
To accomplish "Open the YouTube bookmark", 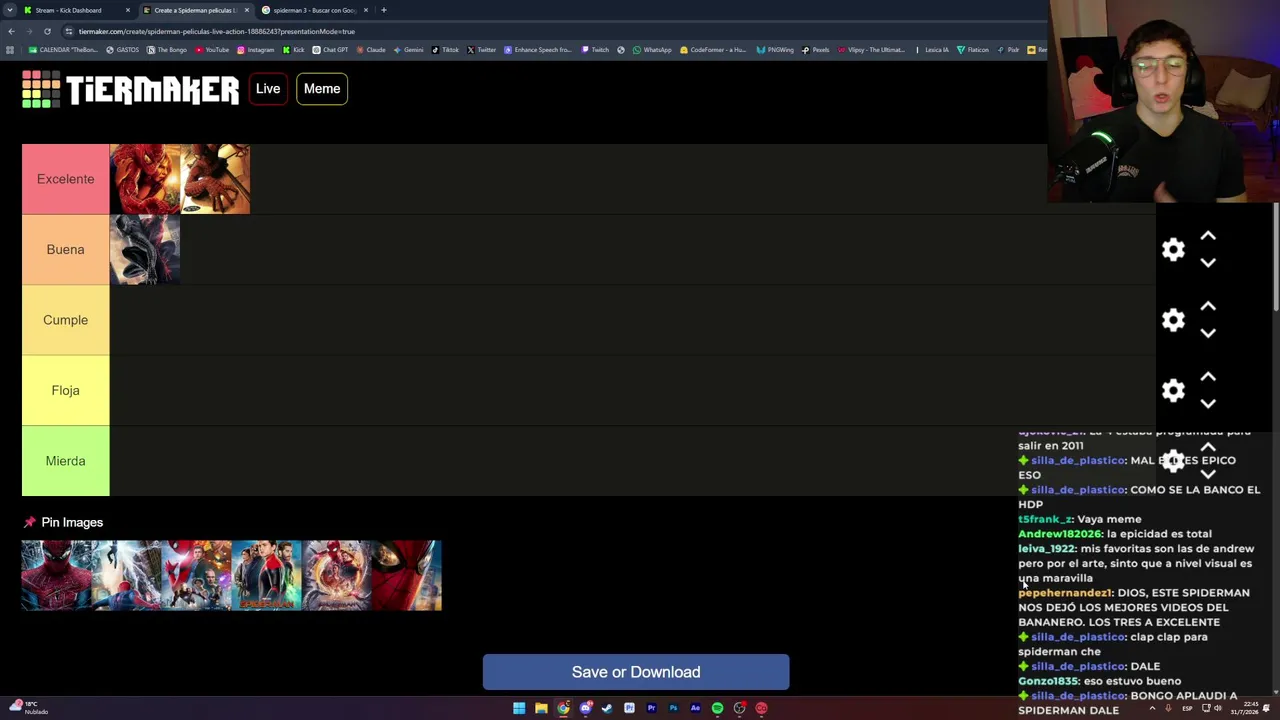I will pyautogui.click(x=212, y=50).
